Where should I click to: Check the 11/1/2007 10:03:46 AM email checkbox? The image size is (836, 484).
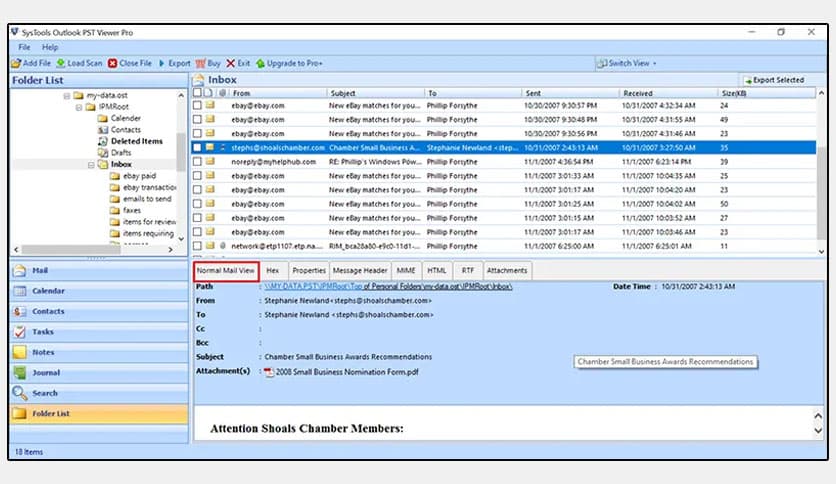coord(197,232)
